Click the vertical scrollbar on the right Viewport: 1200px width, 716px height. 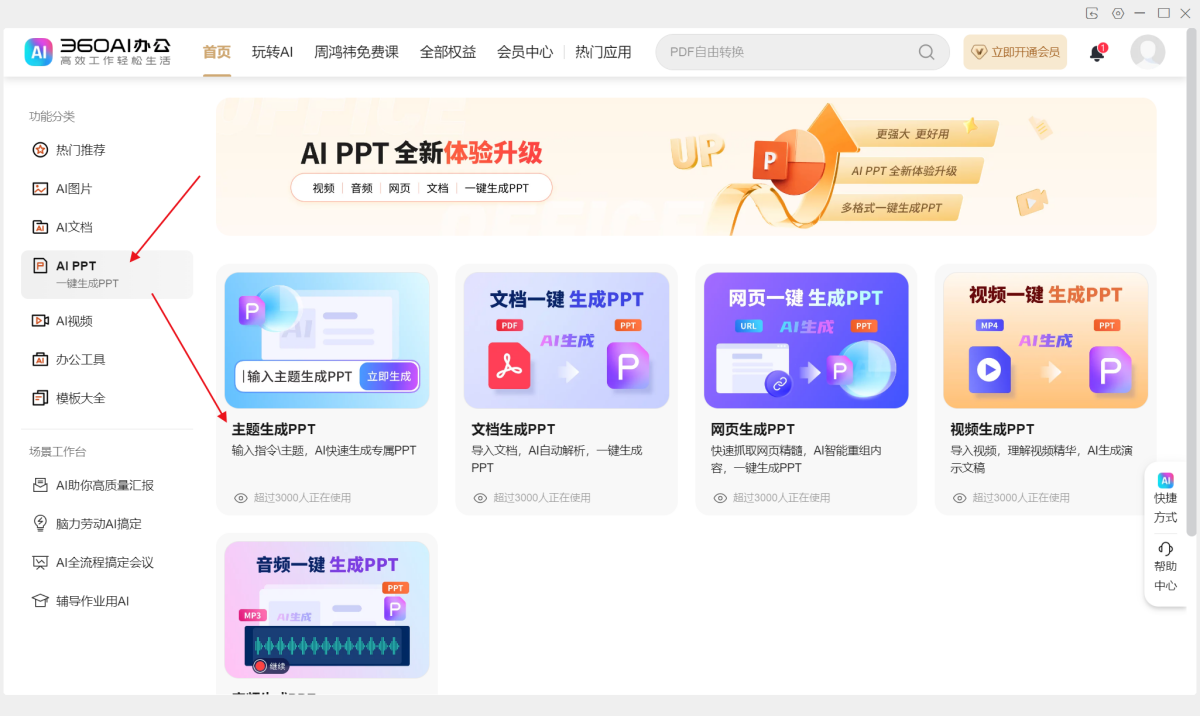click(1190, 300)
